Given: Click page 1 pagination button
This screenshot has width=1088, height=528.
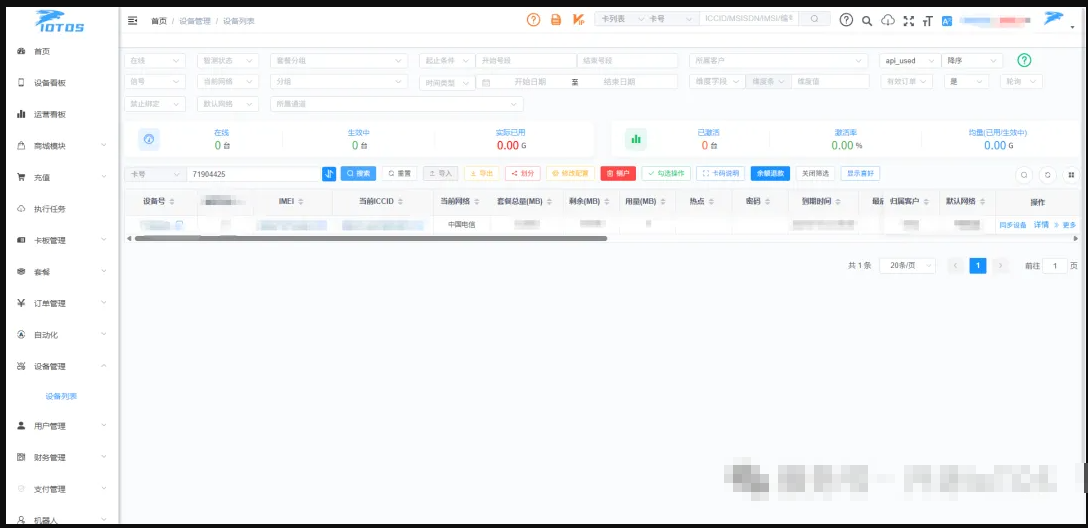Looking at the screenshot, I should (978, 266).
